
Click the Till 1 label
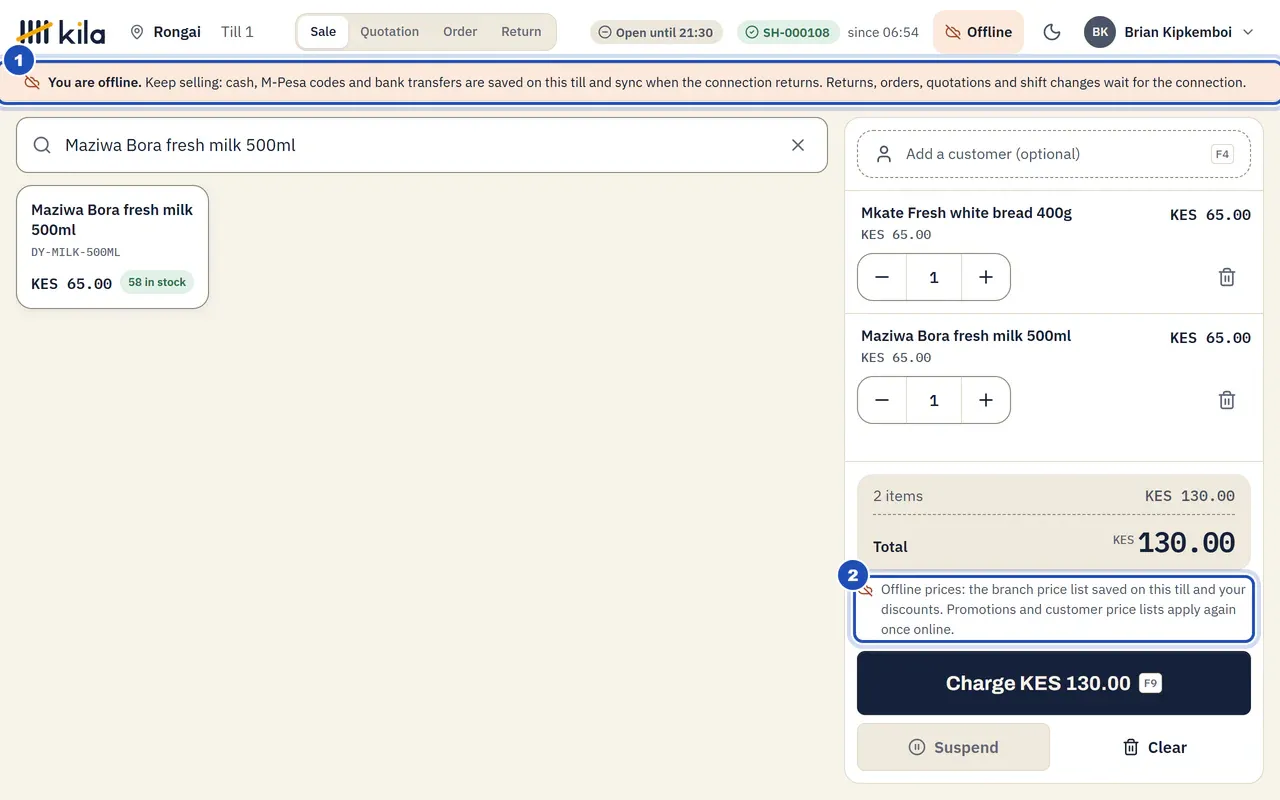click(237, 32)
